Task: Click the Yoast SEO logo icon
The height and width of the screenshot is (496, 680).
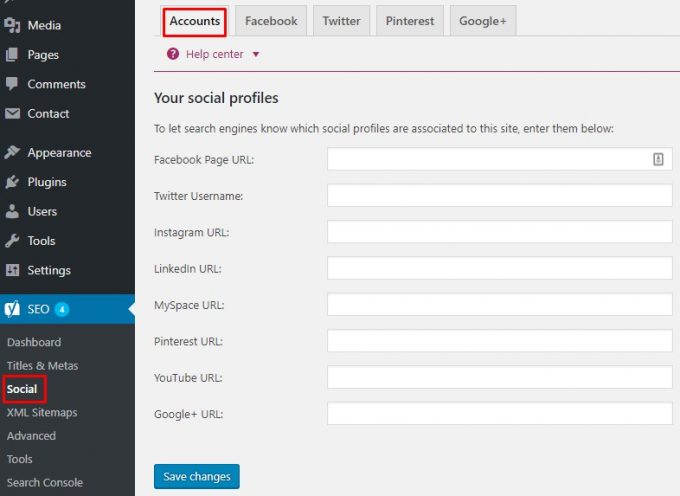Action: click(x=12, y=309)
